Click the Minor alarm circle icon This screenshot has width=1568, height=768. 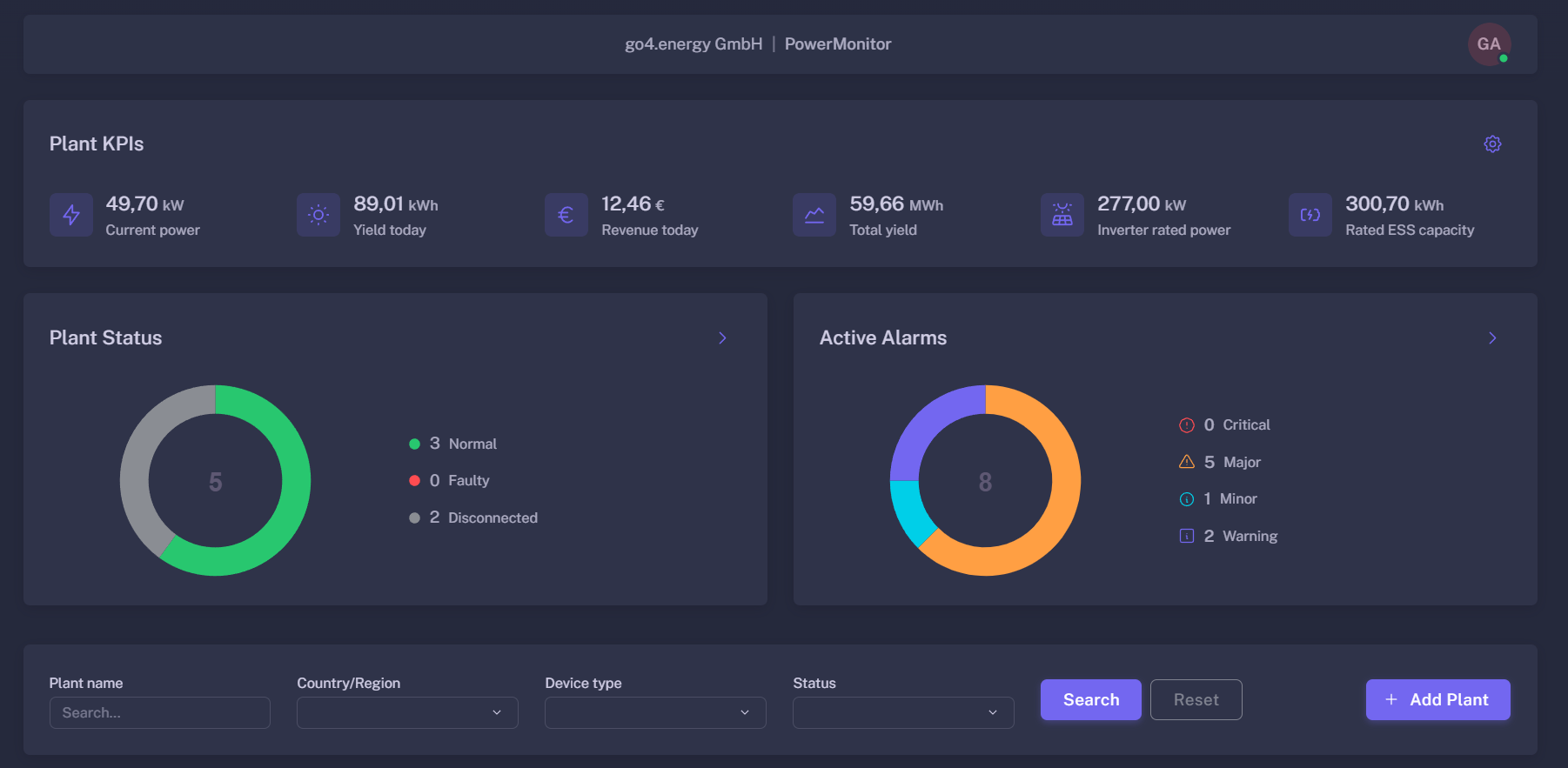click(1187, 499)
